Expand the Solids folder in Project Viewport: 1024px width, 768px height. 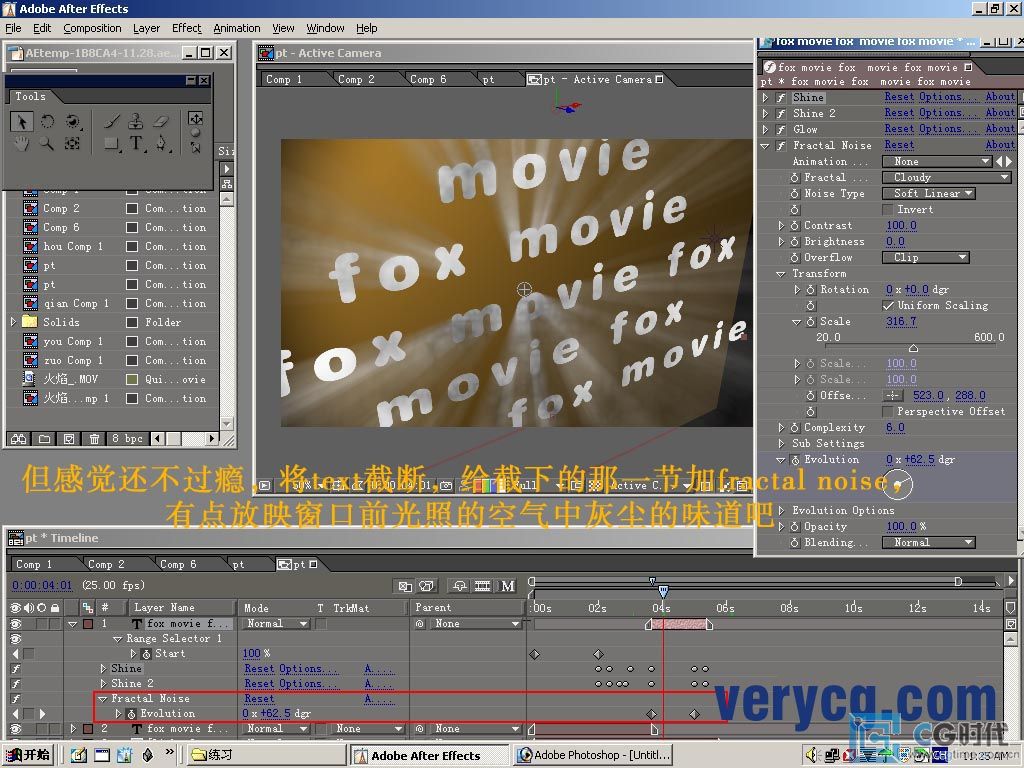click(x=13, y=322)
